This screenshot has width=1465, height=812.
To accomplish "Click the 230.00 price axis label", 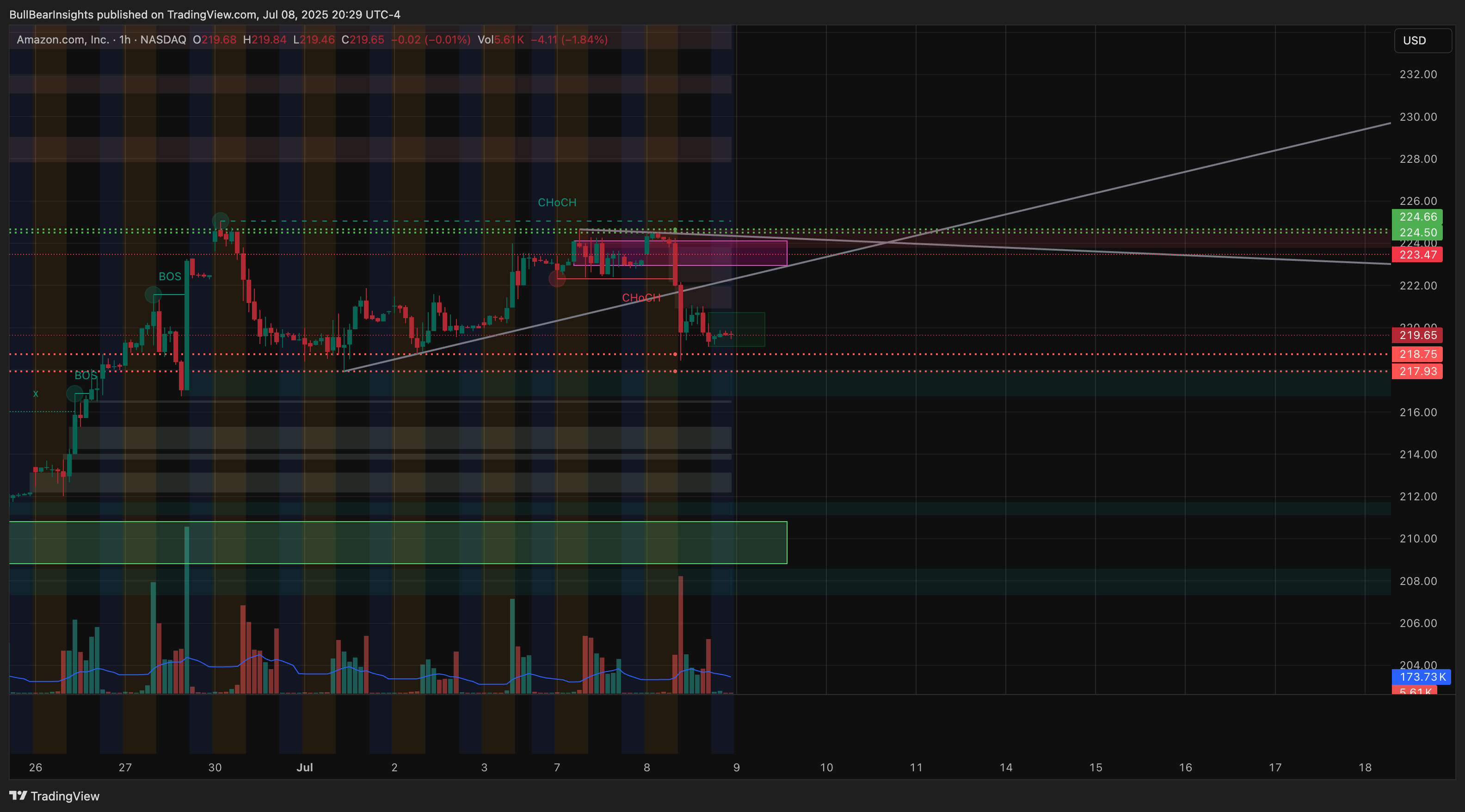I will pyautogui.click(x=1418, y=117).
